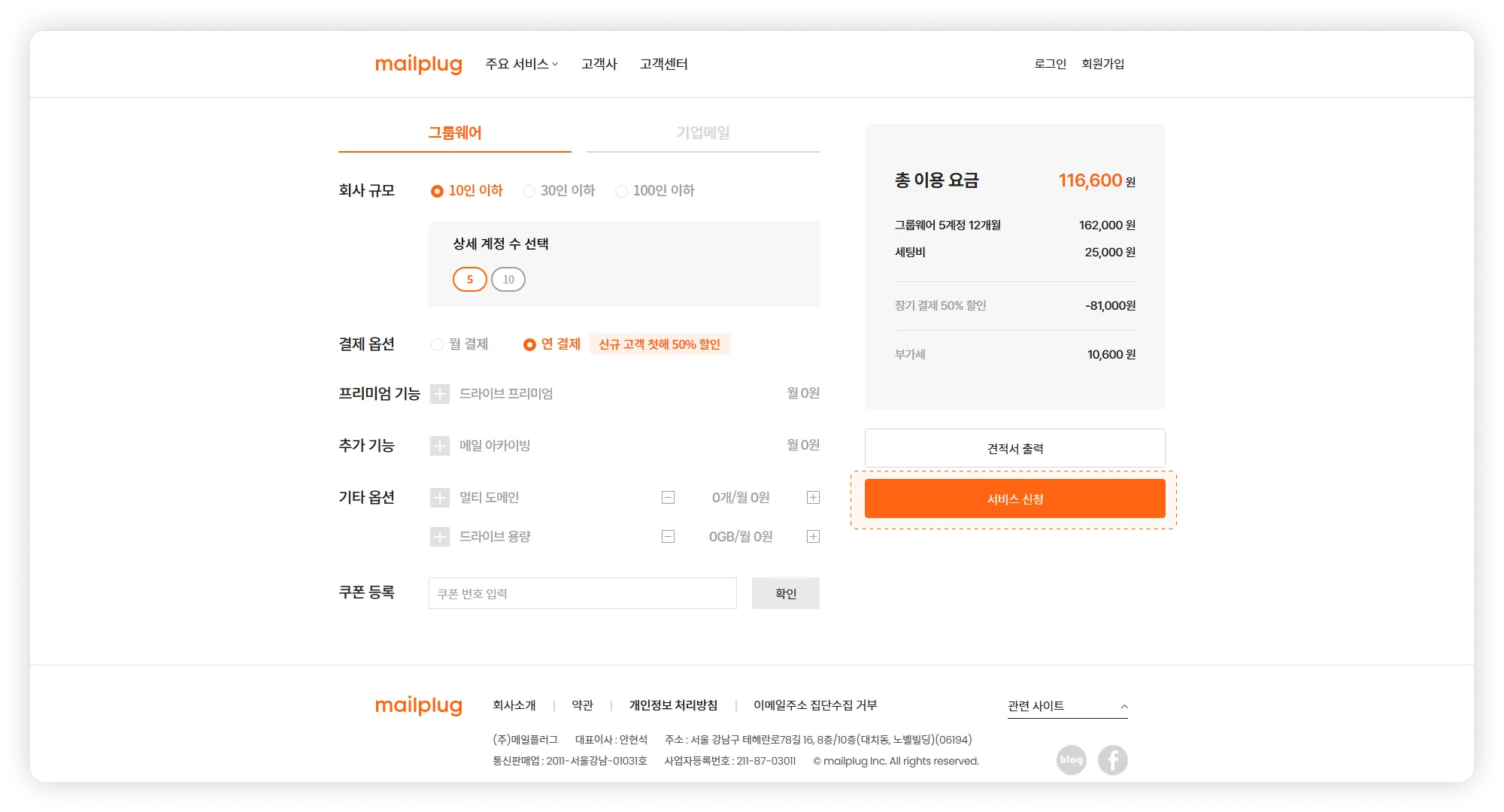This screenshot has height=812, width=1504.
Task: Add the 드라이브 프리미엄 plus icon
Action: tap(440, 394)
